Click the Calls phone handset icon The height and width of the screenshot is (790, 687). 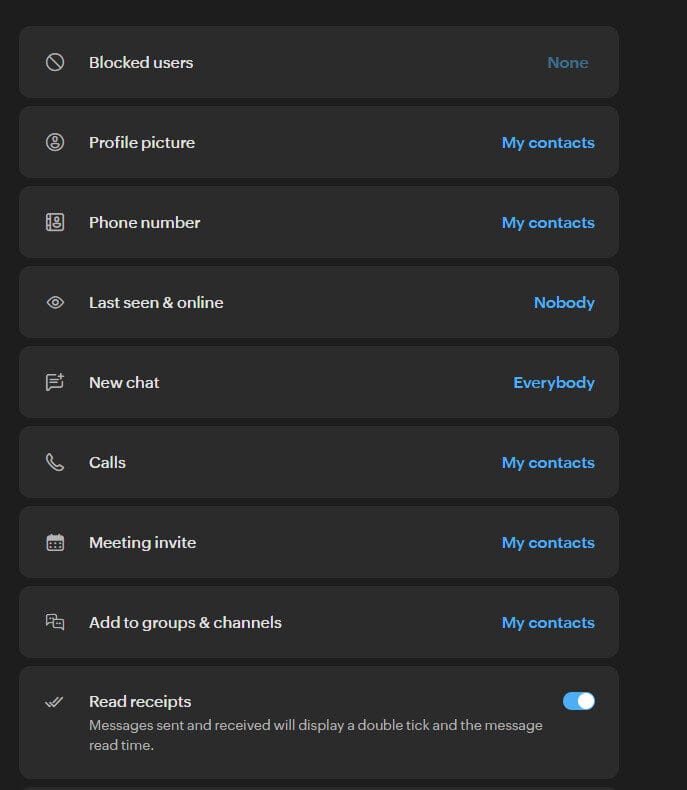click(x=55, y=462)
